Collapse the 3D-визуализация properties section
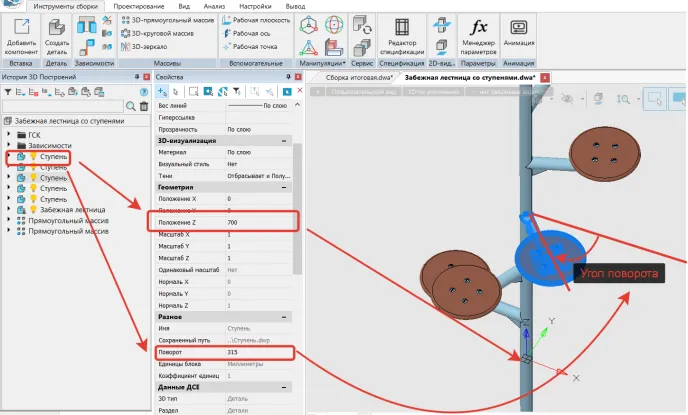The height and width of the screenshot is (415, 688). (x=284, y=141)
